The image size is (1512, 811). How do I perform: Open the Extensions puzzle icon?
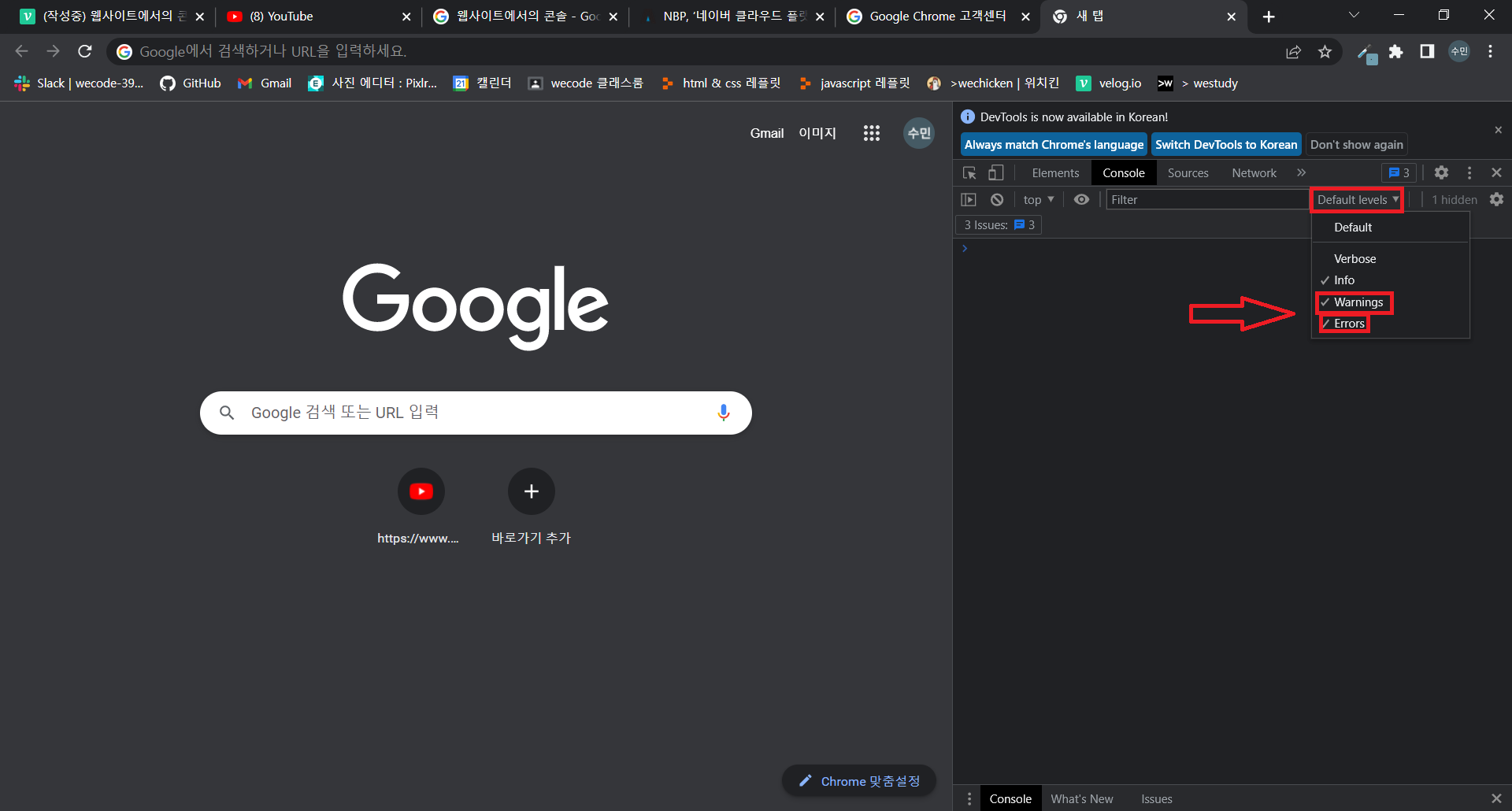coord(1395,51)
